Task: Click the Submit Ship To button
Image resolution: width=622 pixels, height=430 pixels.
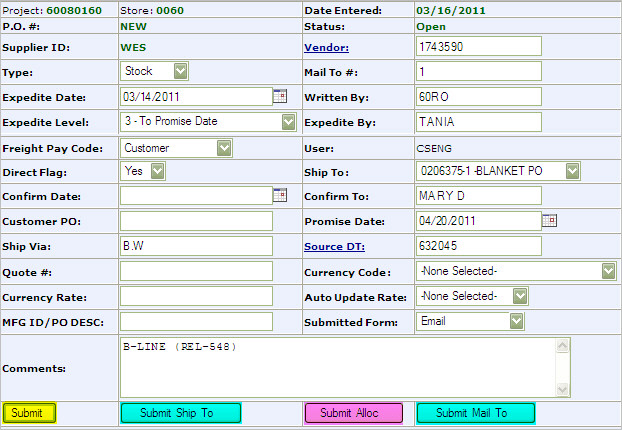Action: point(181,413)
